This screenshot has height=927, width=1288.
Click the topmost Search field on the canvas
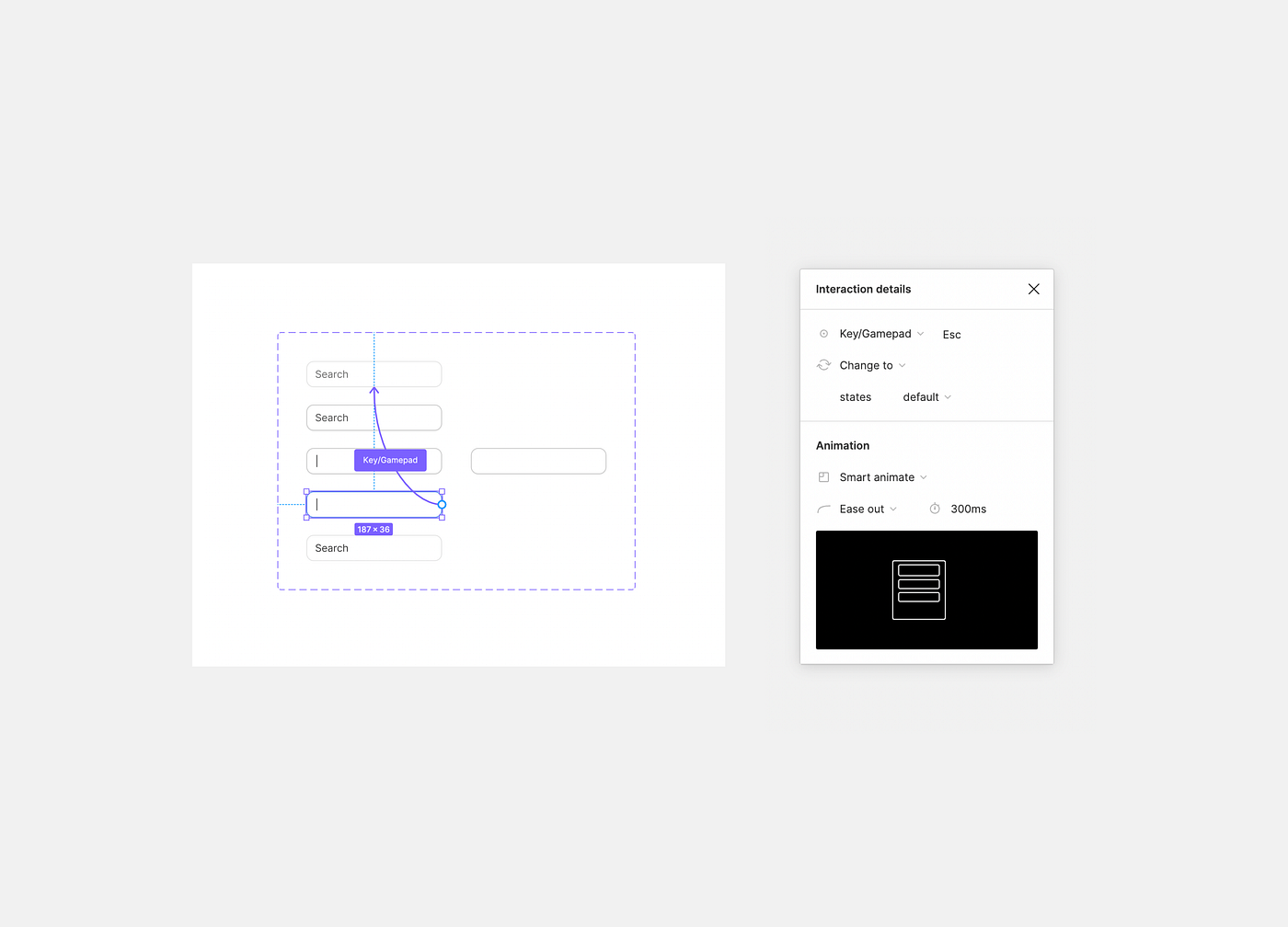374,373
